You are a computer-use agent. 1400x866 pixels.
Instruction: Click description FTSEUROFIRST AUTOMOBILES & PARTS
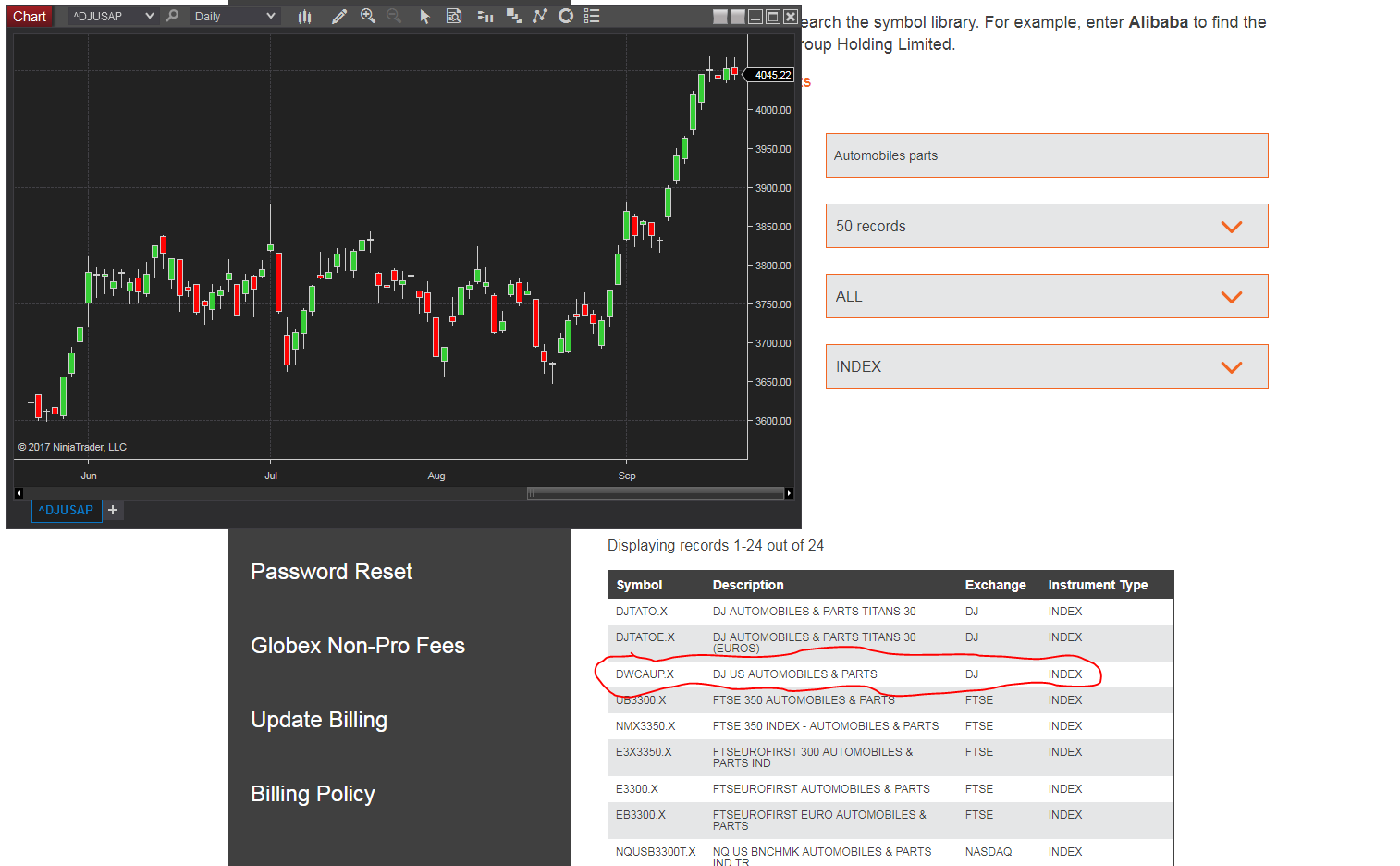point(821,789)
